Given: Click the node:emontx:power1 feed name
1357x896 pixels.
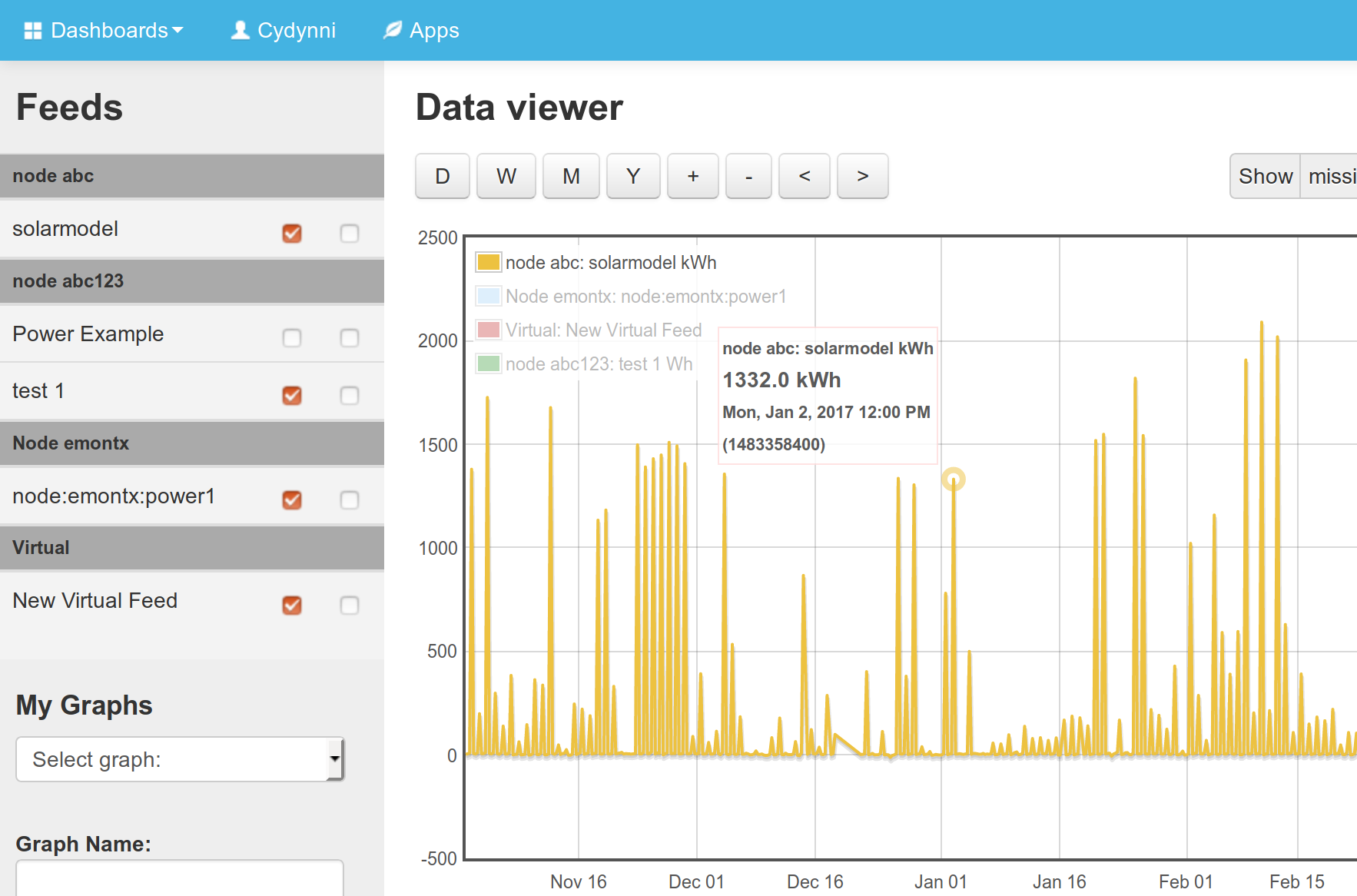Looking at the screenshot, I should click(x=114, y=496).
